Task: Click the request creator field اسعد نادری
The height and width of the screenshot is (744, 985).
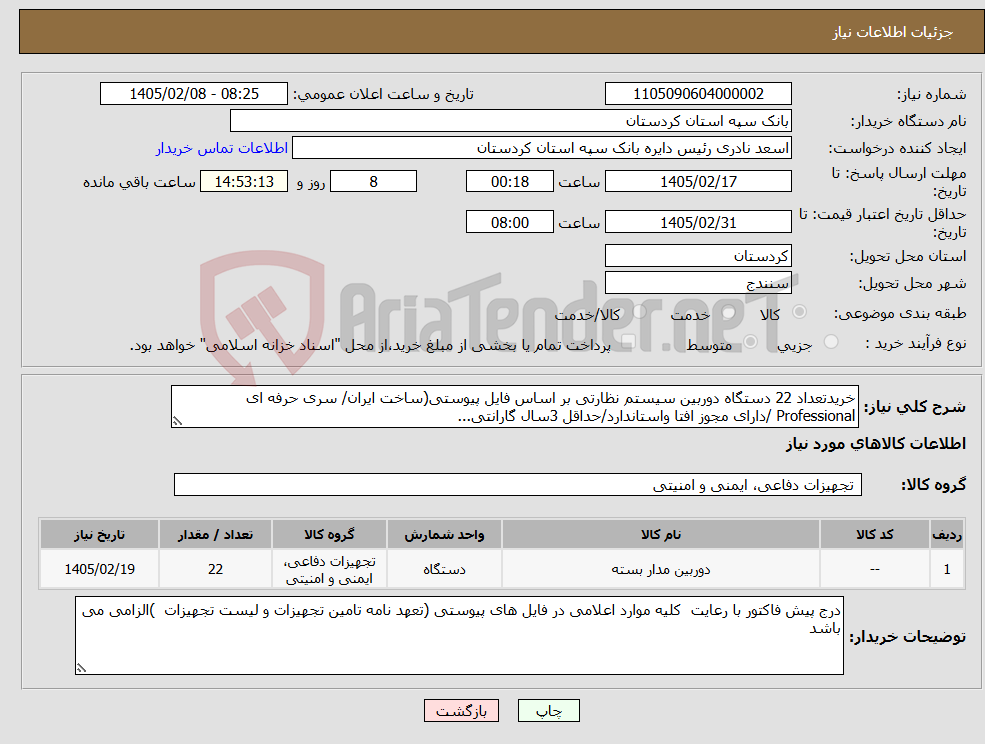Action: [542, 148]
